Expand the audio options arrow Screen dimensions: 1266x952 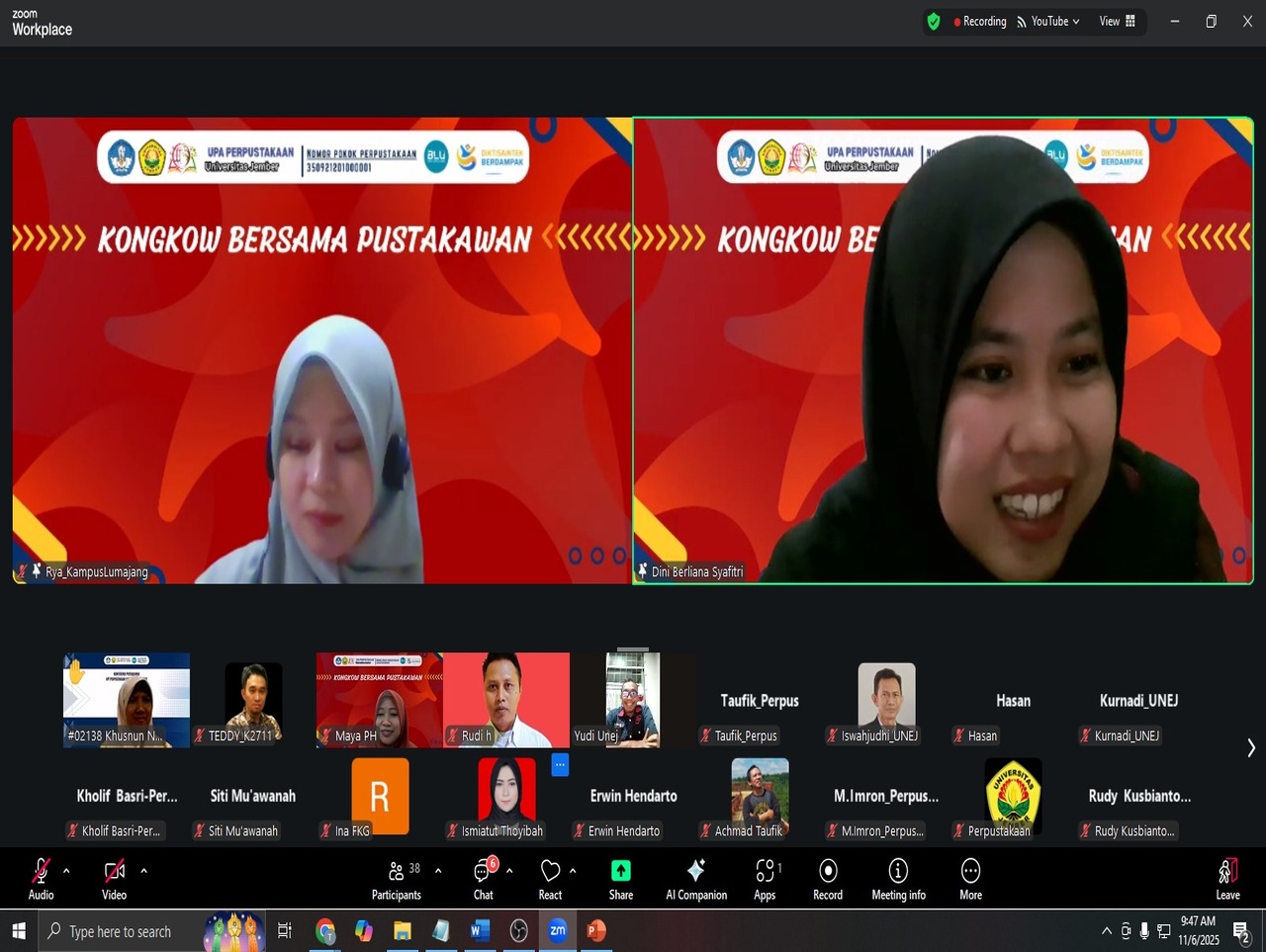(x=66, y=871)
